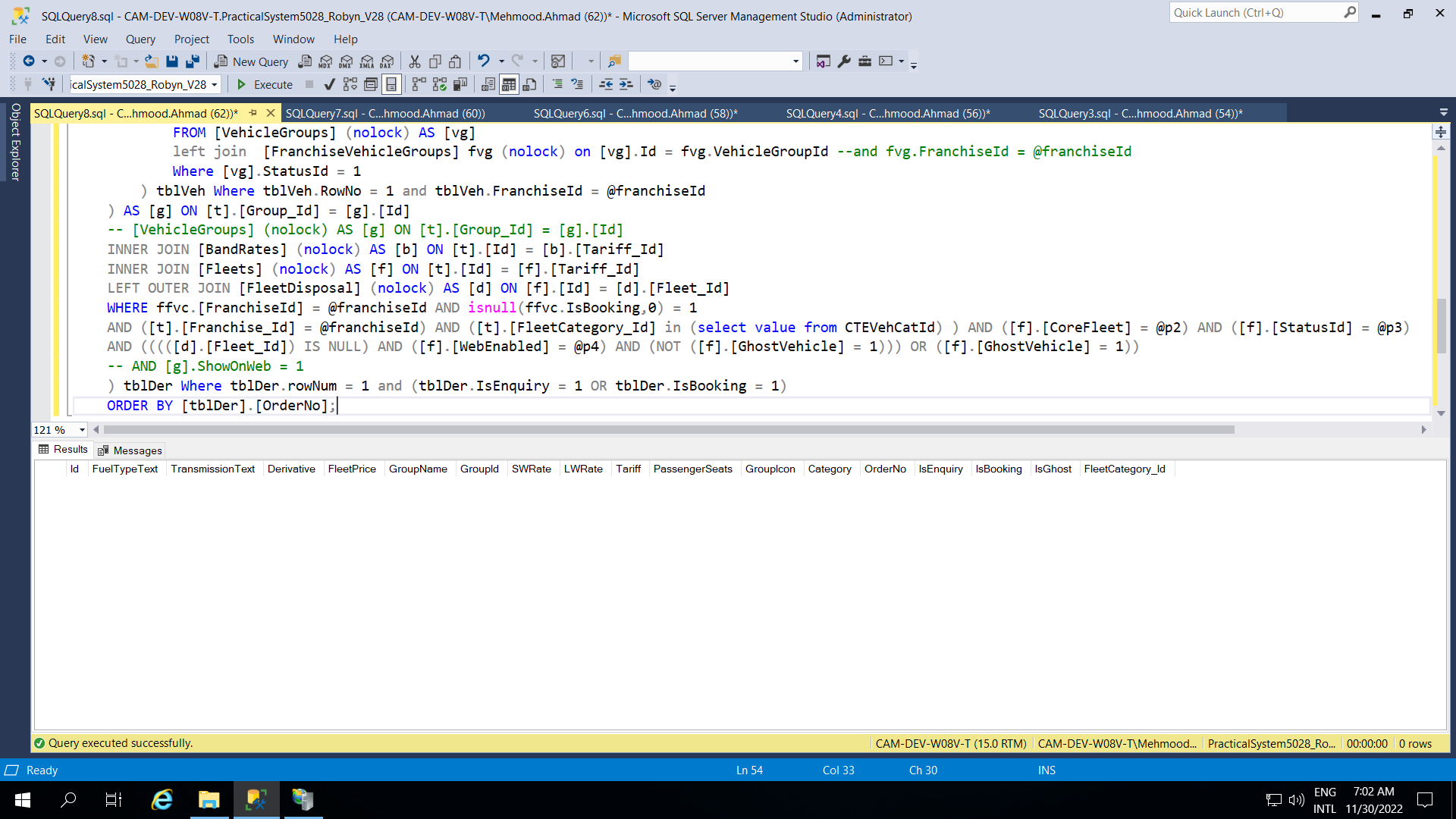The image size is (1456, 819).
Task: Open File Explorer from the taskbar
Action: [209, 799]
